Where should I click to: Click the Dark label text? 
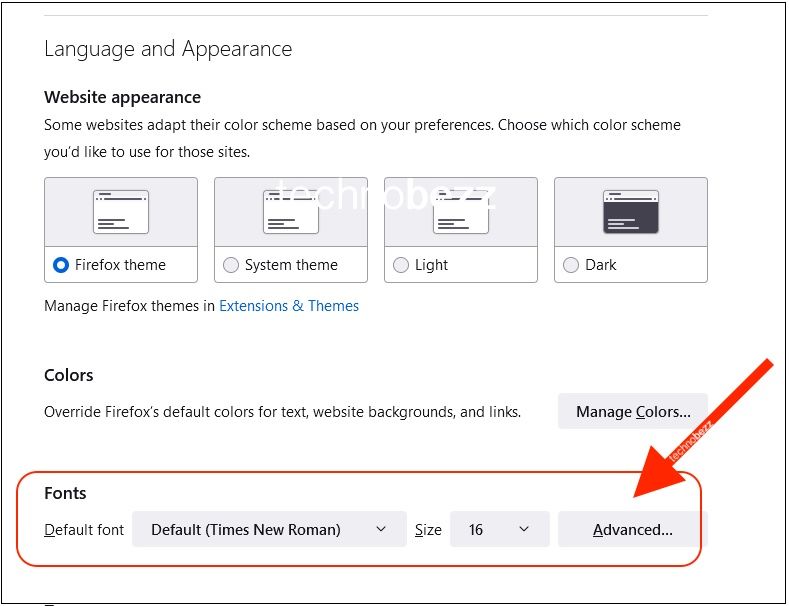tap(601, 265)
